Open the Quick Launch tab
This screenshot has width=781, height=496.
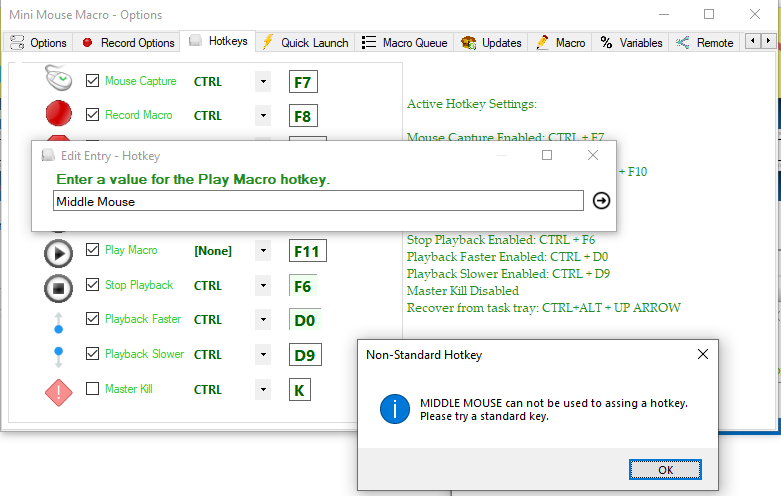pos(305,43)
